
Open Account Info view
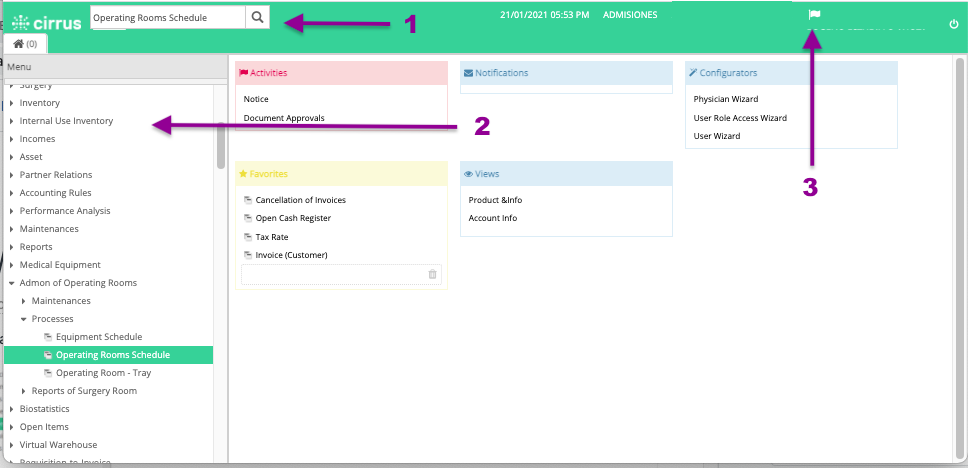493,218
